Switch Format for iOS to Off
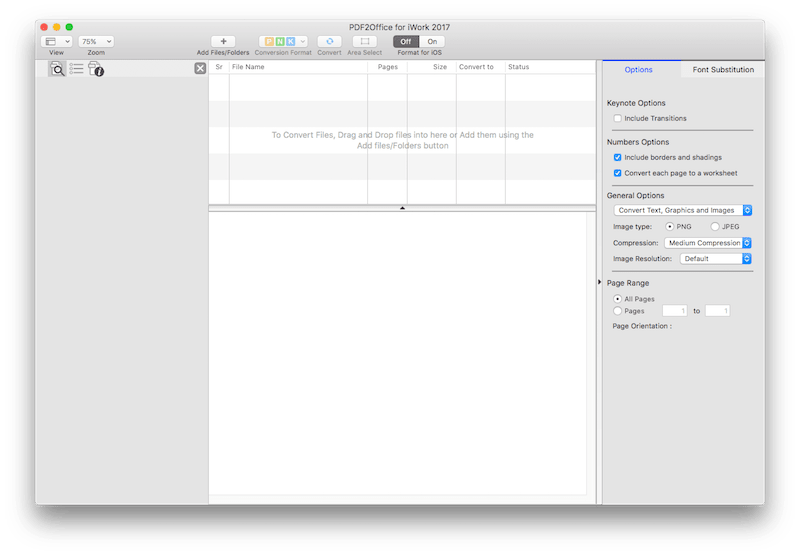 pyautogui.click(x=406, y=41)
